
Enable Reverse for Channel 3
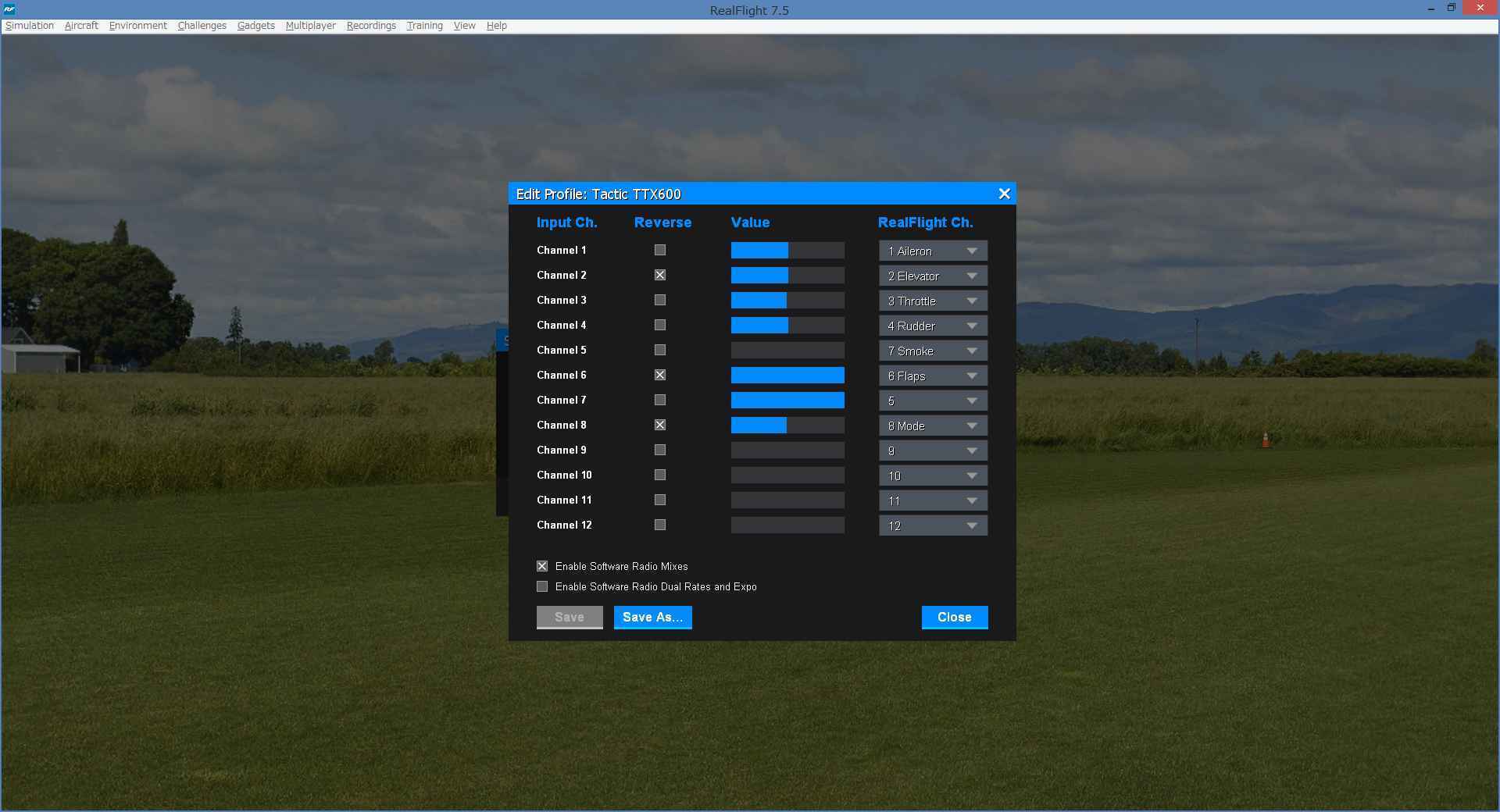(660, 300)
